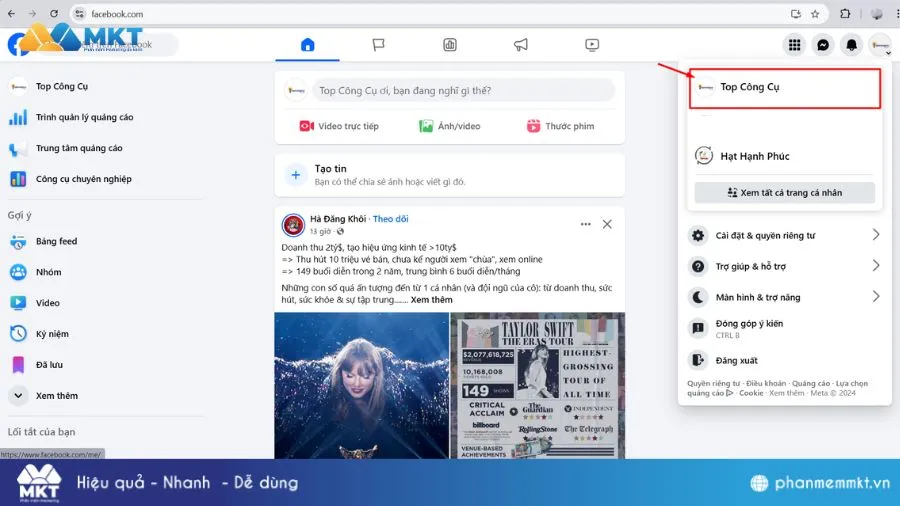The width and height of the screenshot is (900, 506).
Task: Switch to Hạt Hạnh Phúc profile
Action: [x=785, y=156]
